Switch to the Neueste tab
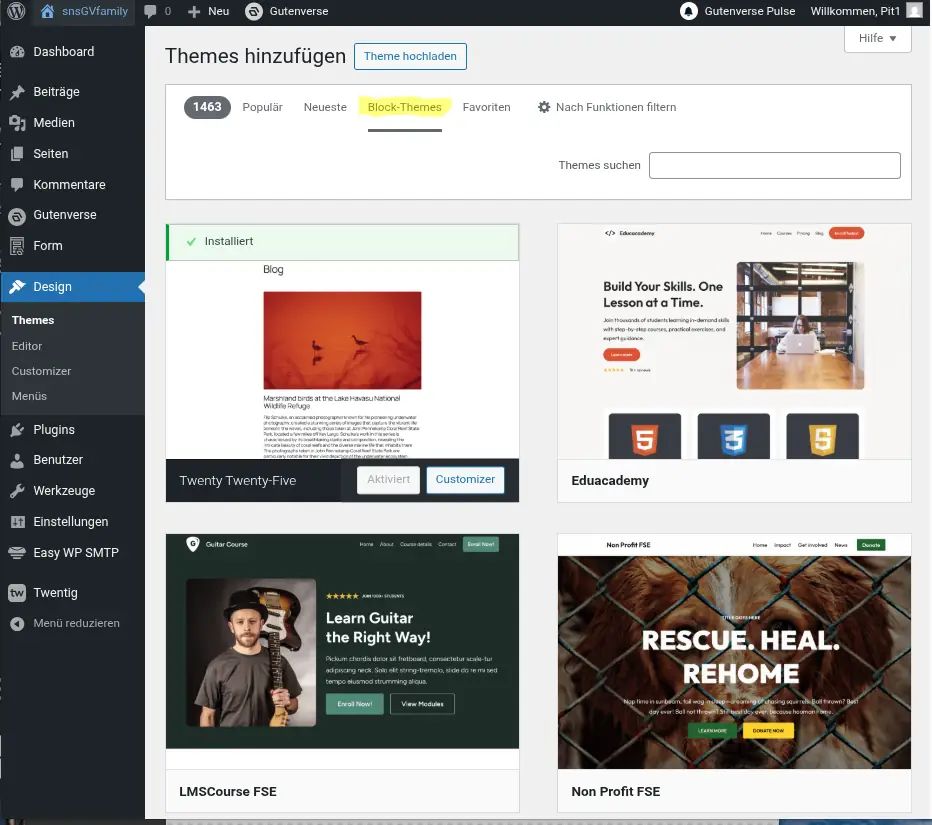This screenshot has height=825, width=932. click(x=325, y=107)
